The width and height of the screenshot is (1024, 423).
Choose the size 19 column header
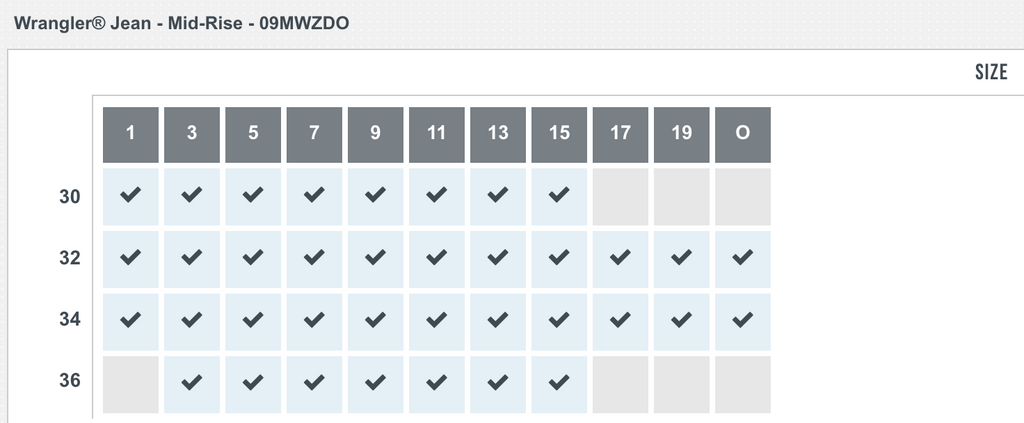[x=682, y=134]
